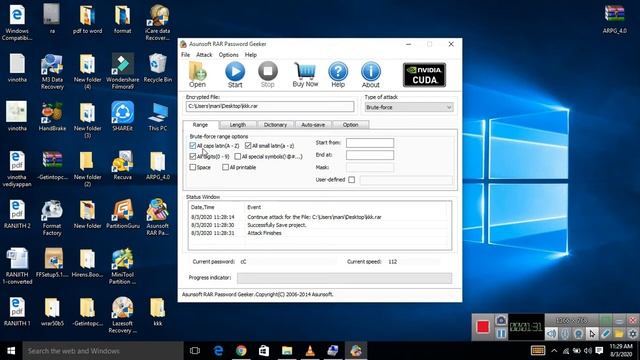
Task: Start the attack with the Start button
Action: (x=235, y=75)
